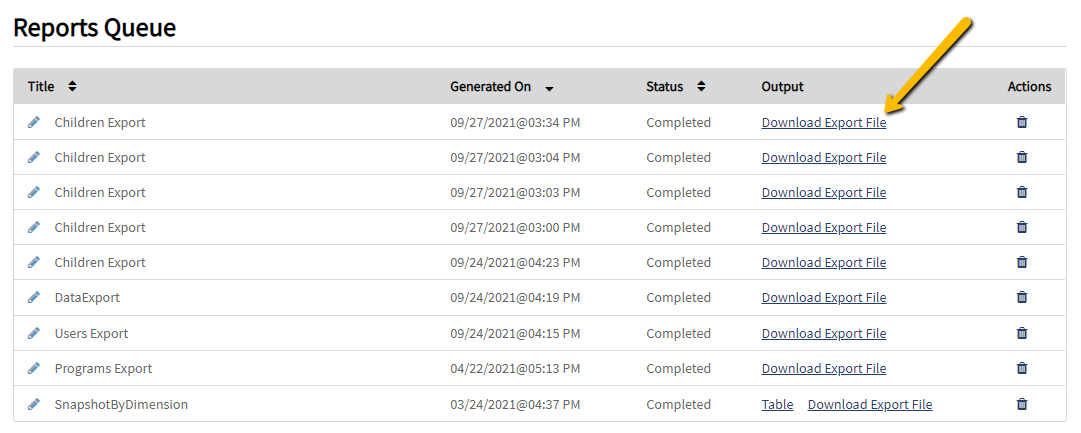This screenshot has width=1081, height=433.
Task: Trash the 04:23 PM Children Export report
Action: pyautogui.click(x=1022, y=262)
